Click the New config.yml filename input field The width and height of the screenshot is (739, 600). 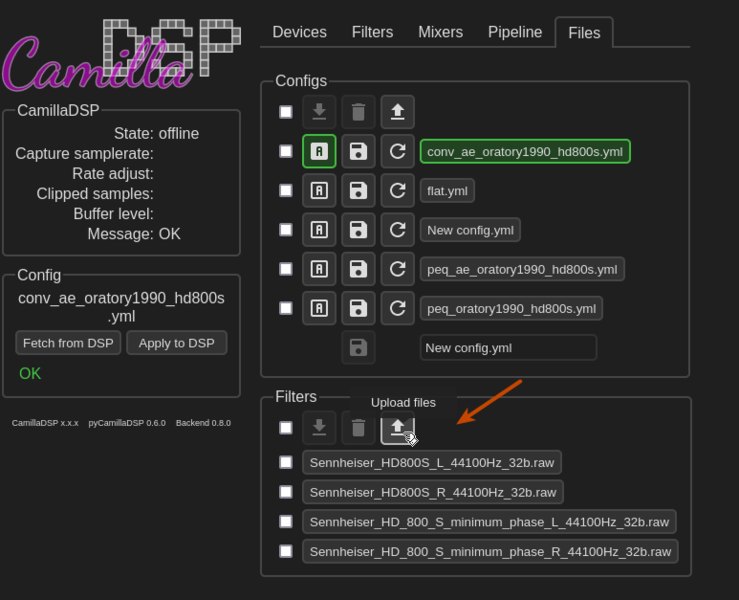tap(507, 348)
